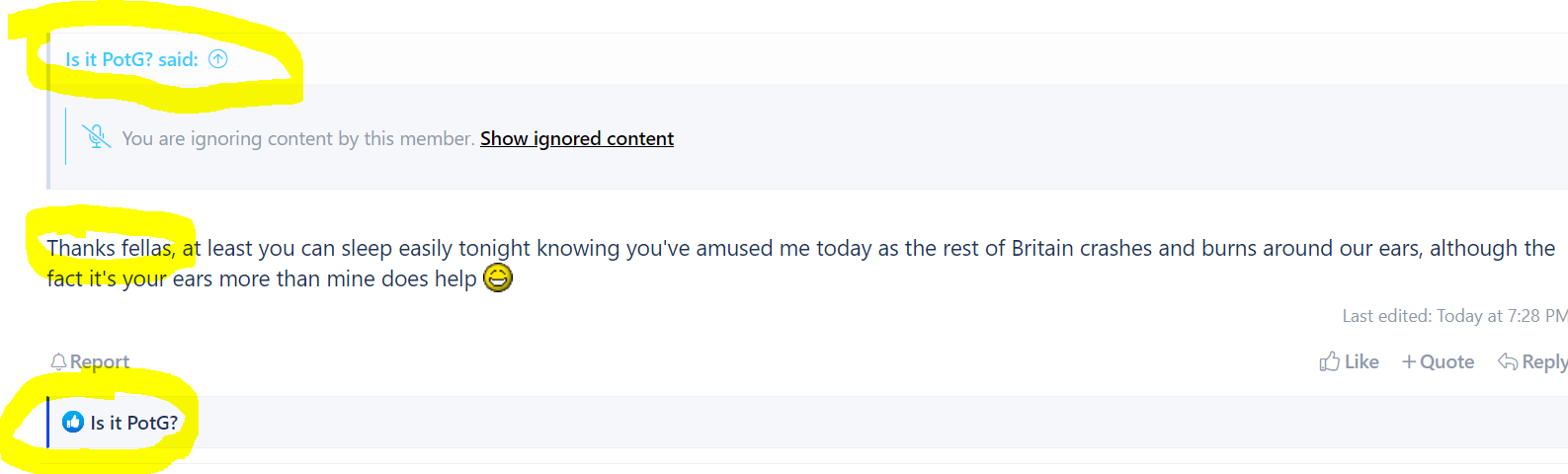This screenshot has height=474, width=1568.
Task: Open the "Is it PotG?" name in the reactions bar
Action: click(x=134, y=423)
